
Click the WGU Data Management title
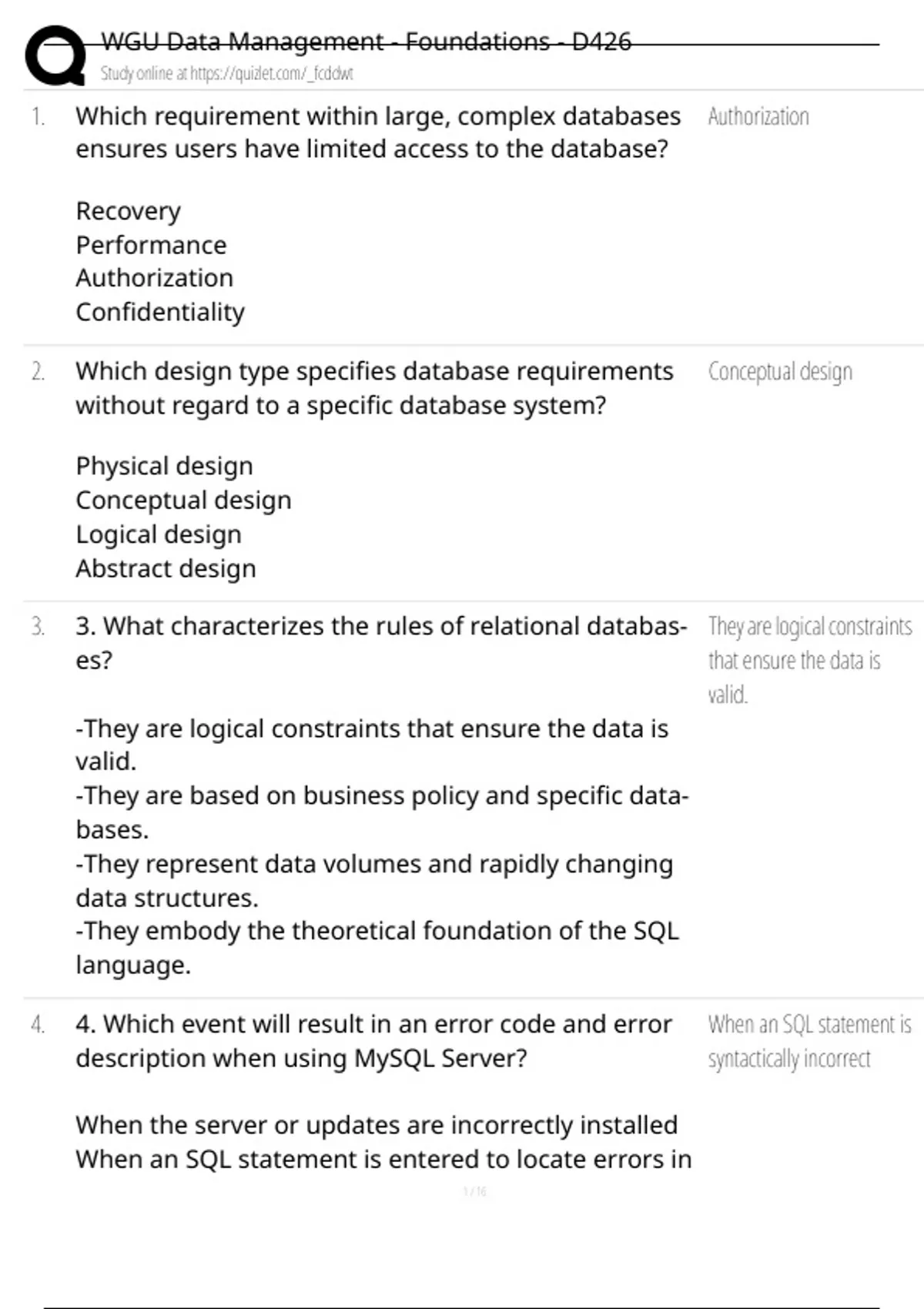(x=366, y=42)
